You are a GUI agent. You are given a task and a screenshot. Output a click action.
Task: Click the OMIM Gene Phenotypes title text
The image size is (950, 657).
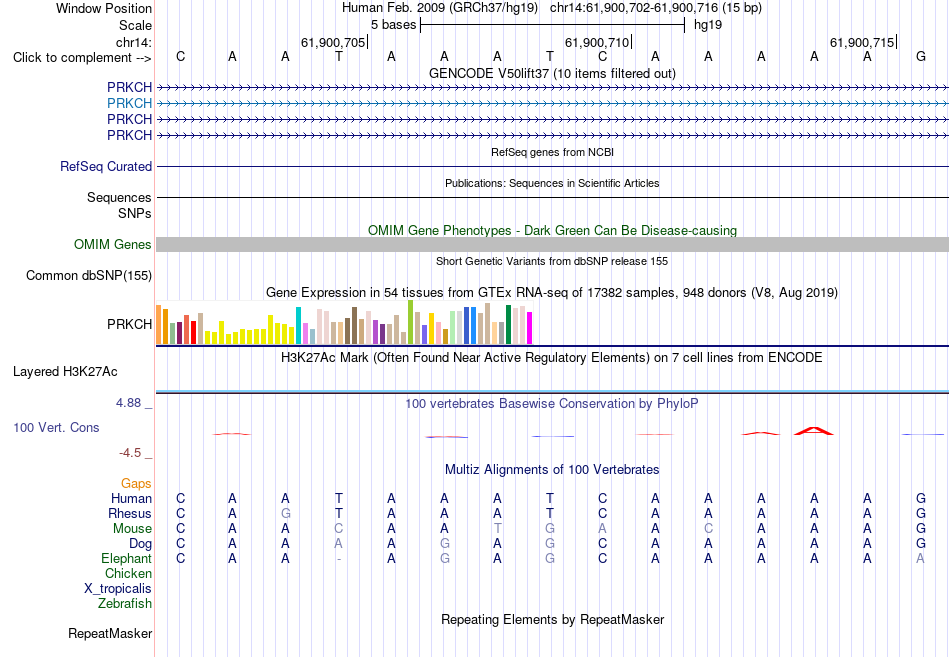pos(552,230)
